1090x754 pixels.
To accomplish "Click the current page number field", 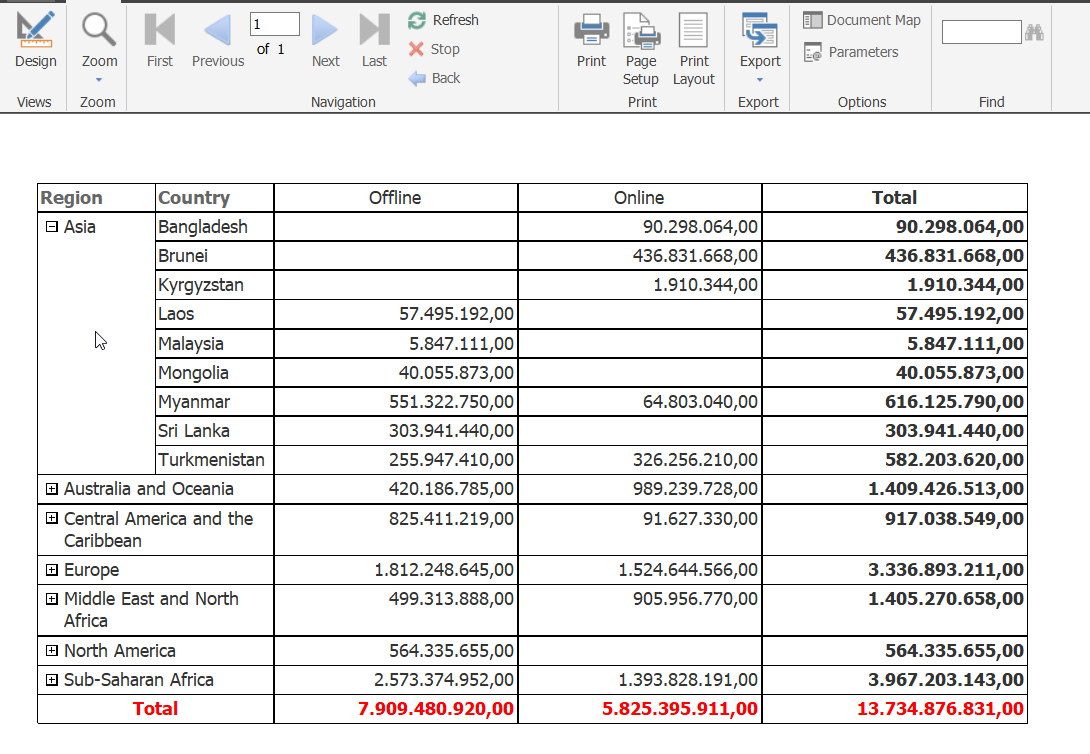I will click(274, 24).
